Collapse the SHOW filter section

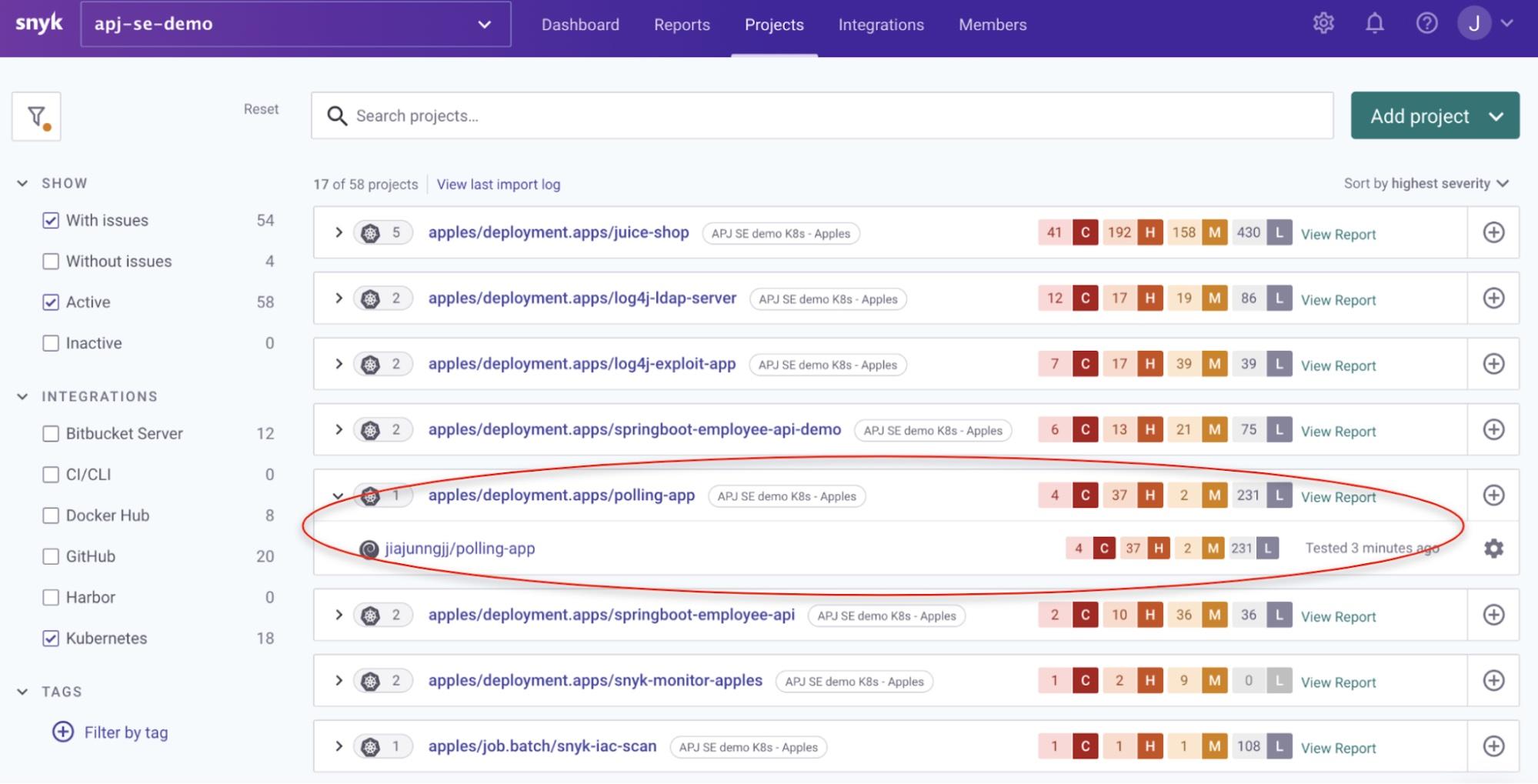pos(22,183)
